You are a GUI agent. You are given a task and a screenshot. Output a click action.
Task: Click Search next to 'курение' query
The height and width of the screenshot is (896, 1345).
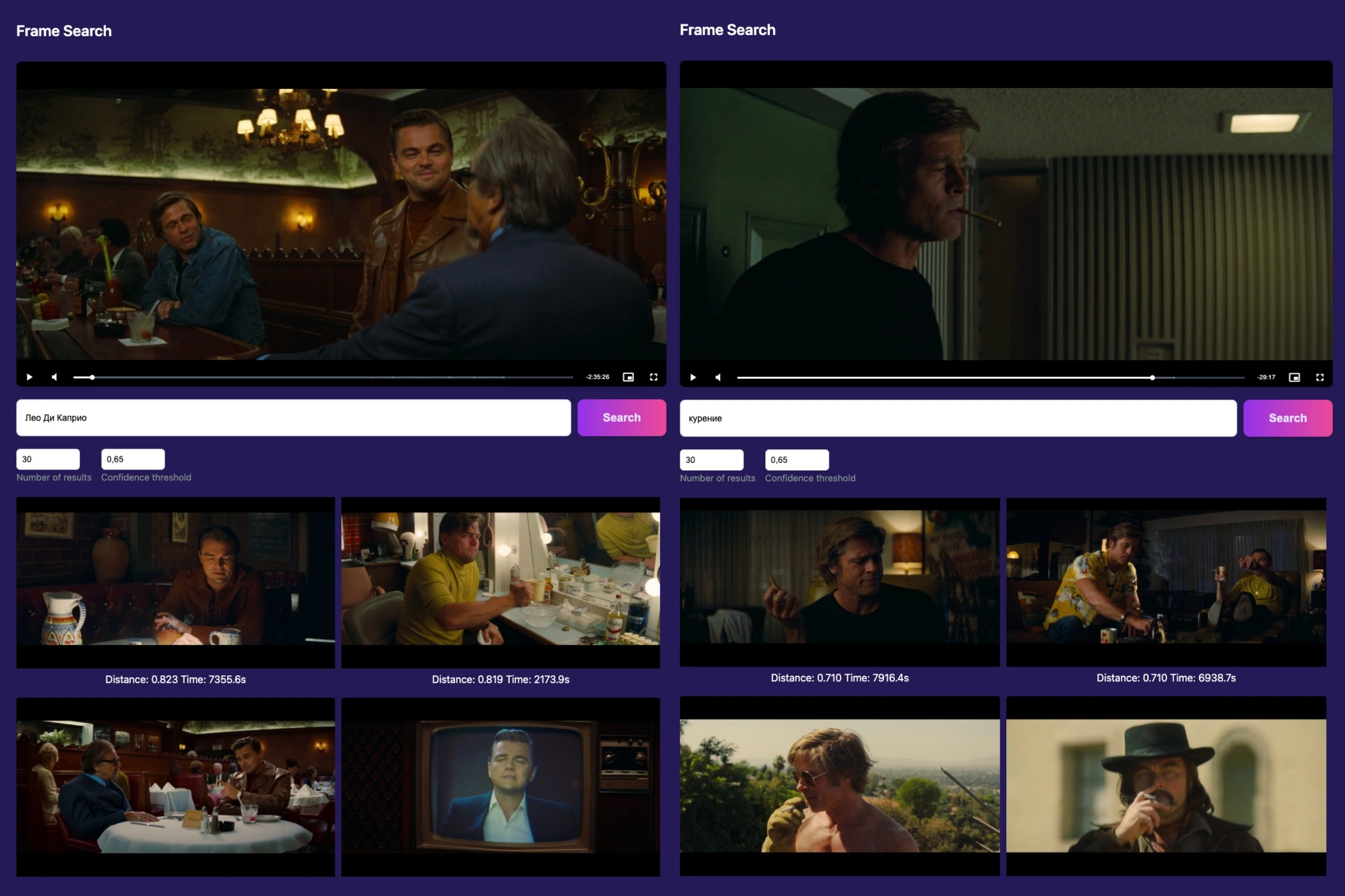[1288, 418]
